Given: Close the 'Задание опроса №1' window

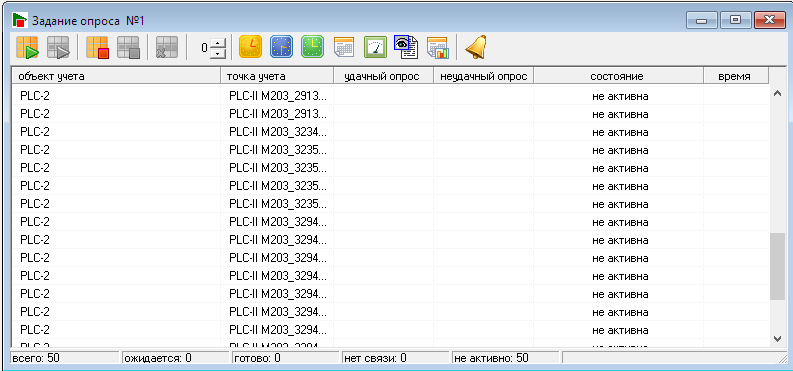Looking at the screenshot, I should tap(769, 20).
